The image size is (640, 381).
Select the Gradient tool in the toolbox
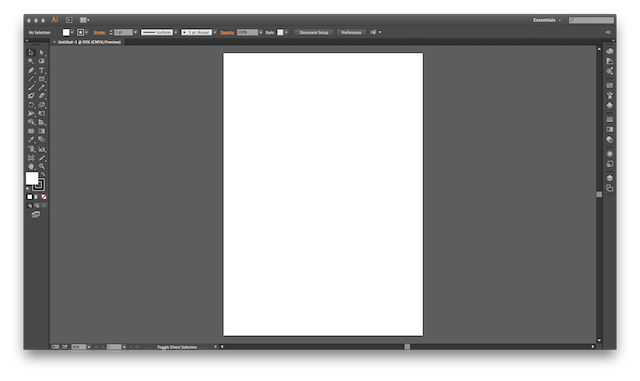pos(42,131)
